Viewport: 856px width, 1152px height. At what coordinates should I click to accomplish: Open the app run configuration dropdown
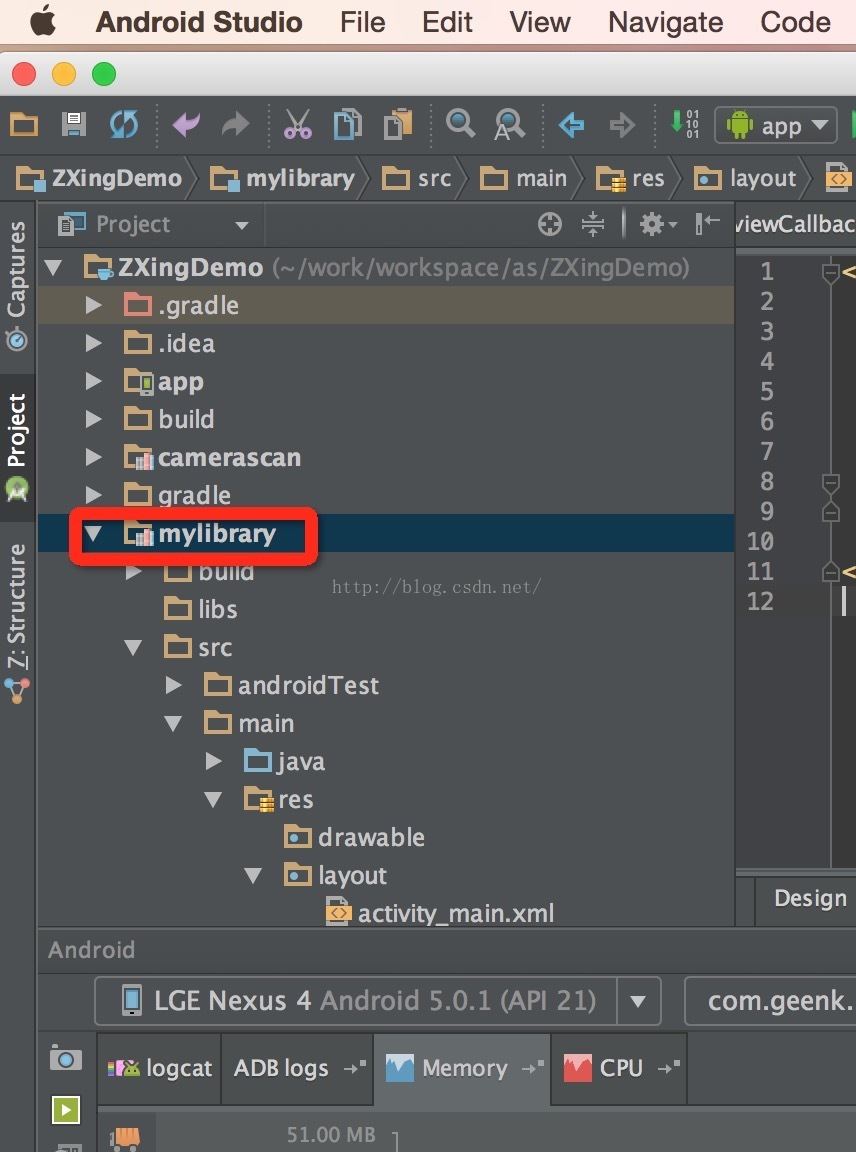point(776,126)
